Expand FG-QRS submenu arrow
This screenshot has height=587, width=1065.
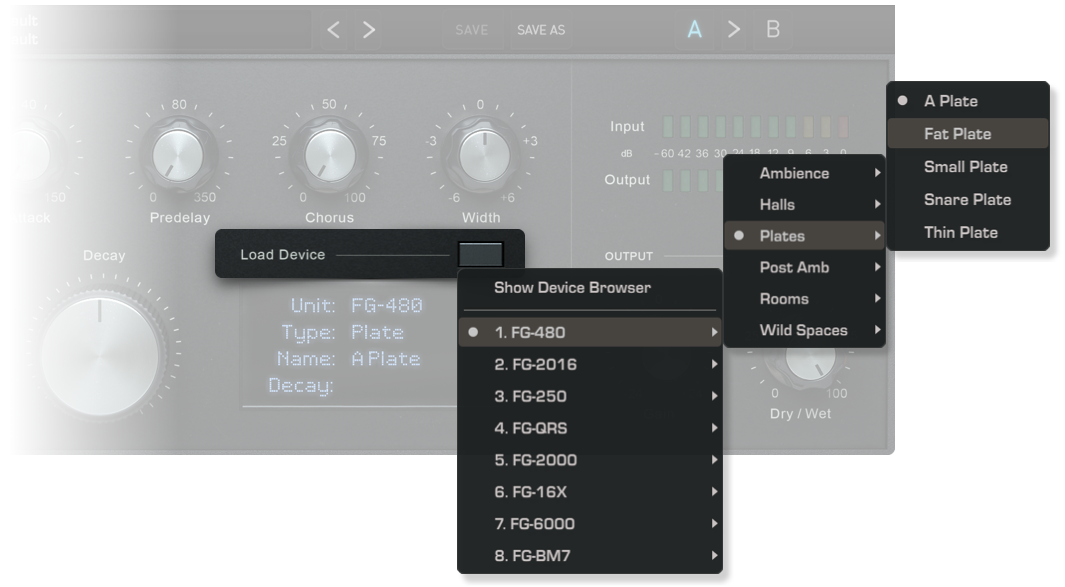coord(714,428)
